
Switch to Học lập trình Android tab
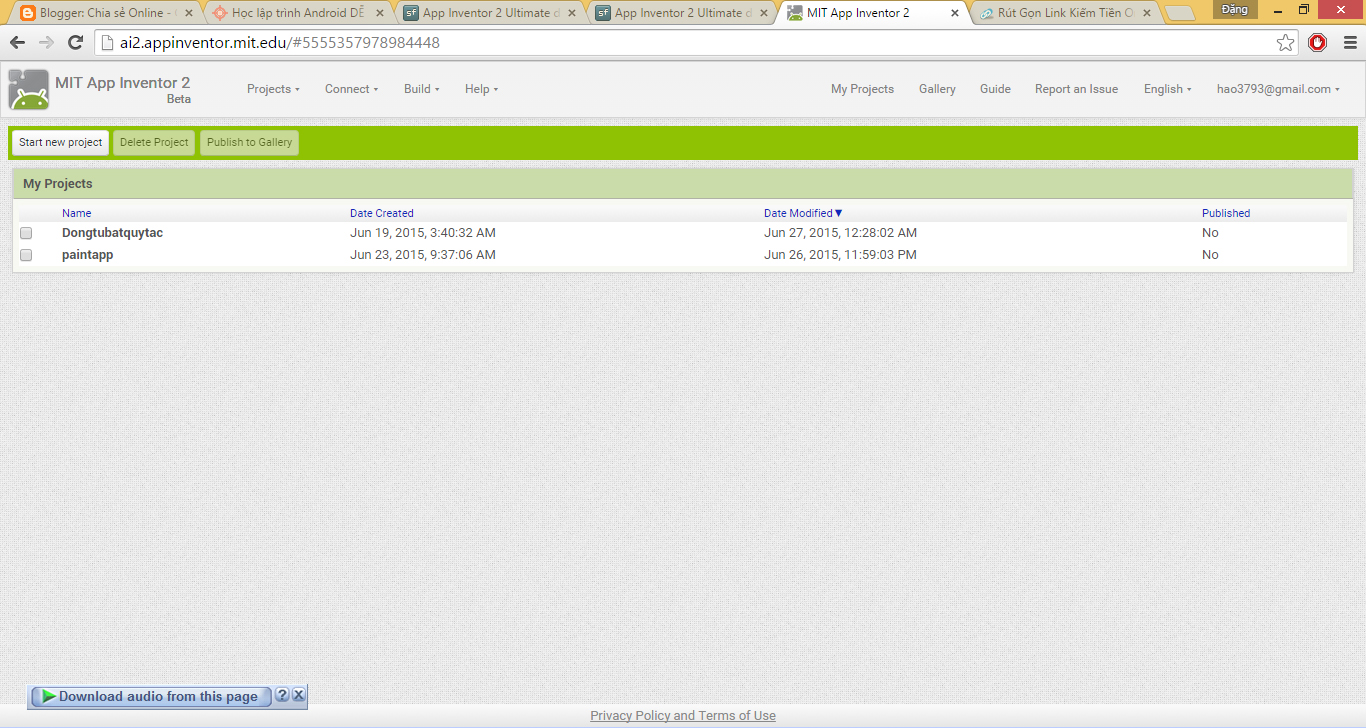tap(297, 13)
